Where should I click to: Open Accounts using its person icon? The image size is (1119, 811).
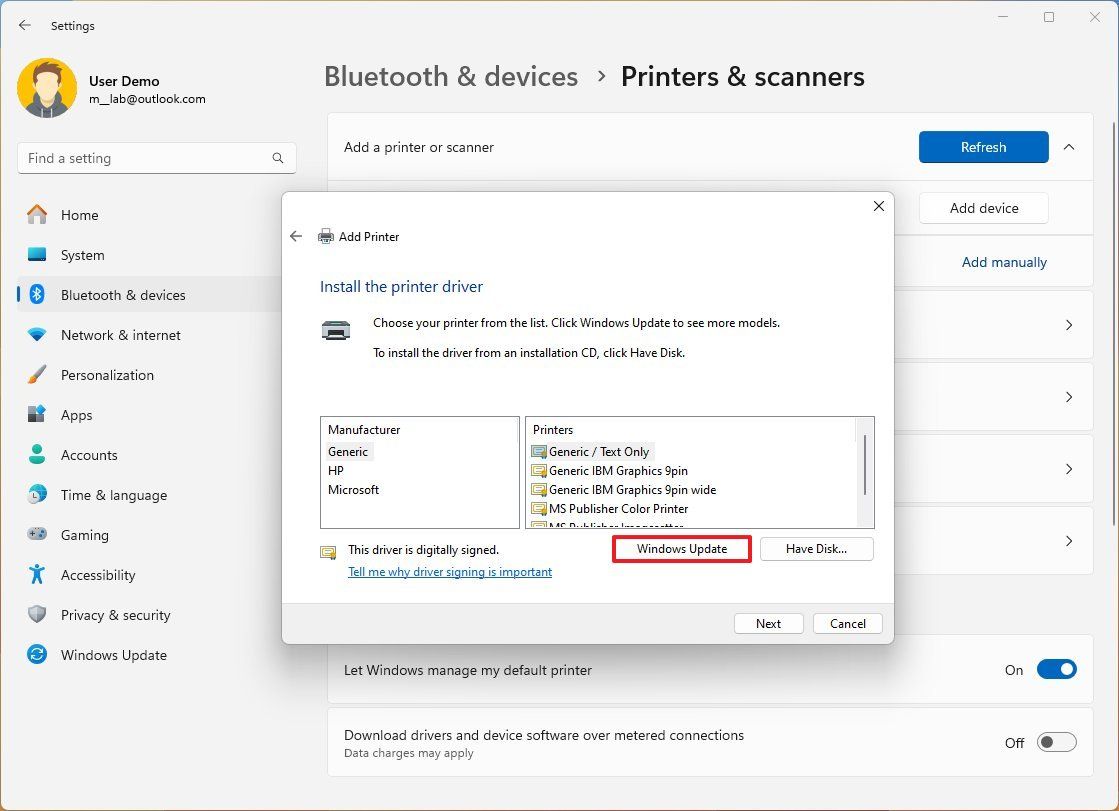click(37, 455)
